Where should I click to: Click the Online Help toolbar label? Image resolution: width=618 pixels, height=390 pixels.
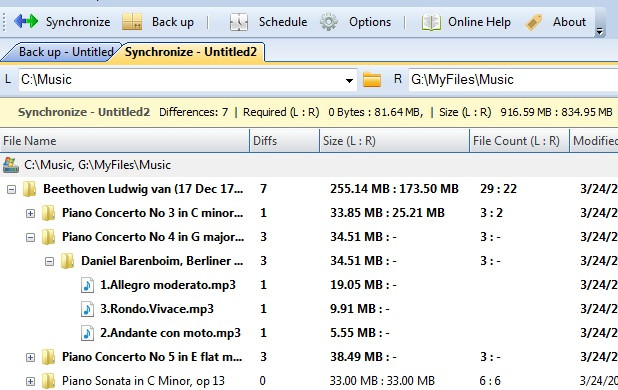point(479,22)
